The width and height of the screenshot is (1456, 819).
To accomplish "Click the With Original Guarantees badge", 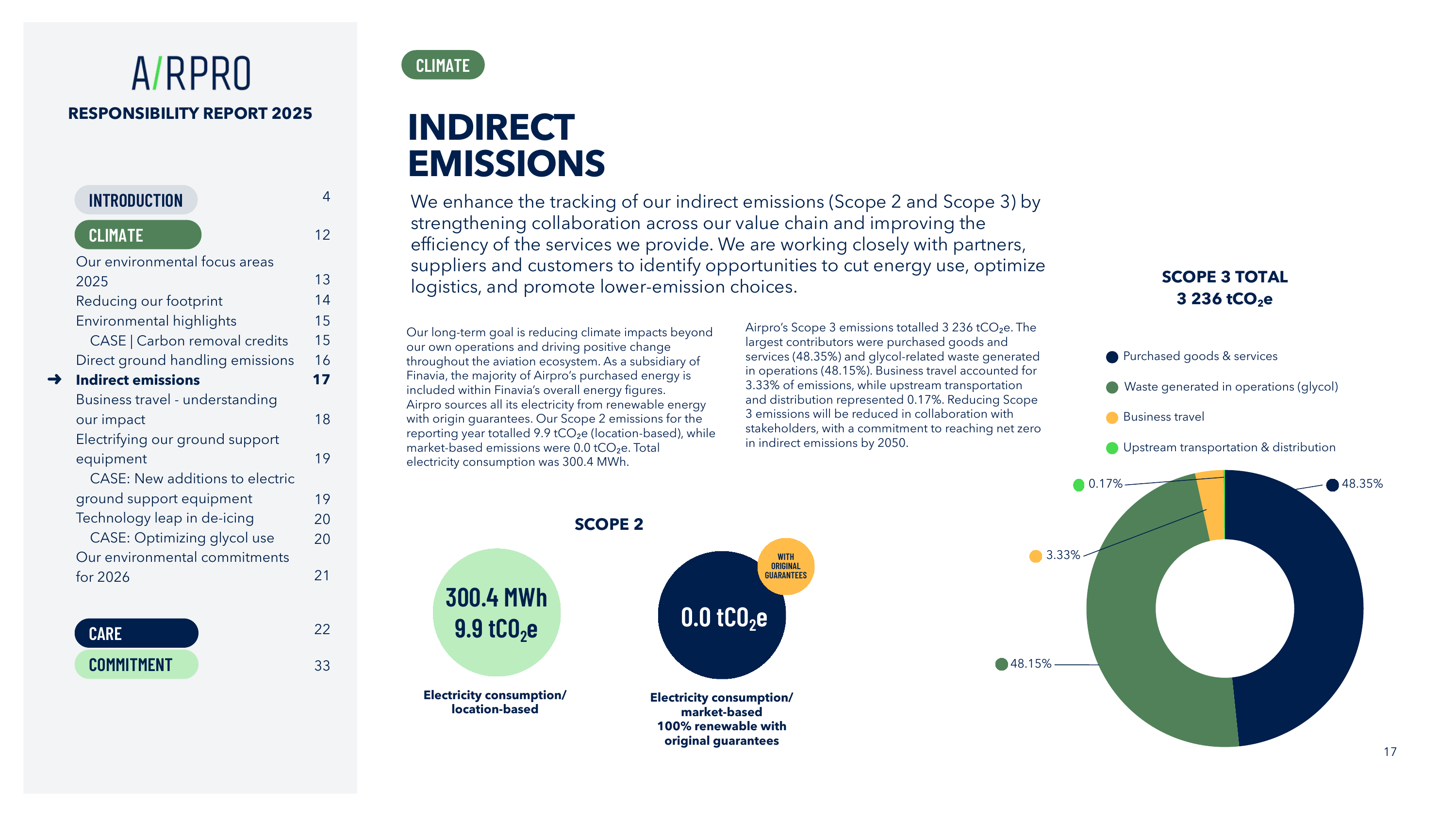I will tap(786, 566).
